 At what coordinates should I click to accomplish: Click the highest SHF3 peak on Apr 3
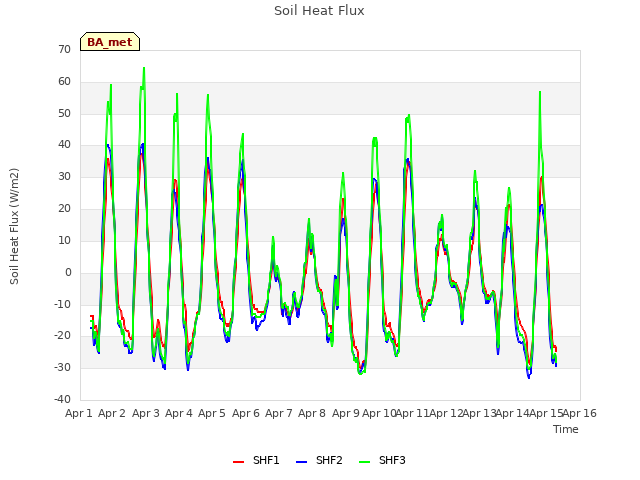(x=144, y=69)
